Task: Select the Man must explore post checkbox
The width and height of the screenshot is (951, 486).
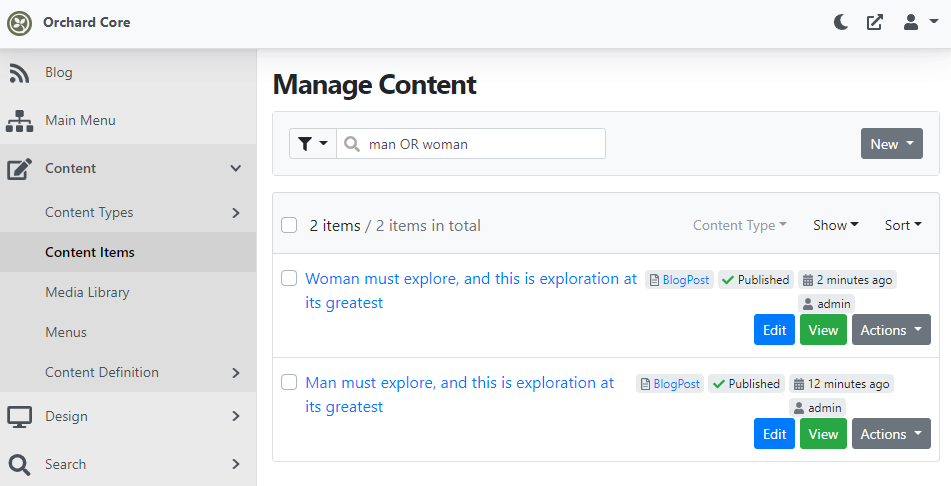Action: pyautogui.click(x=289, y=382)
